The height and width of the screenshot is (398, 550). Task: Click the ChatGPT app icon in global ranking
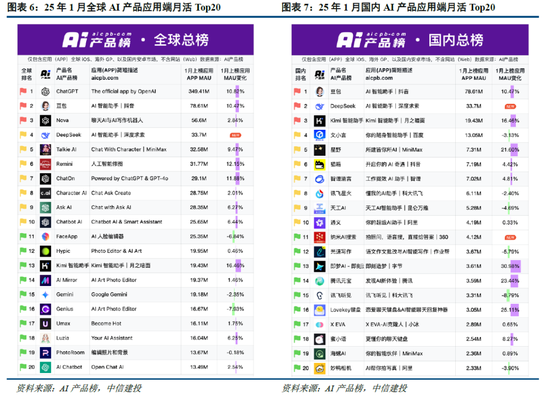45,92
